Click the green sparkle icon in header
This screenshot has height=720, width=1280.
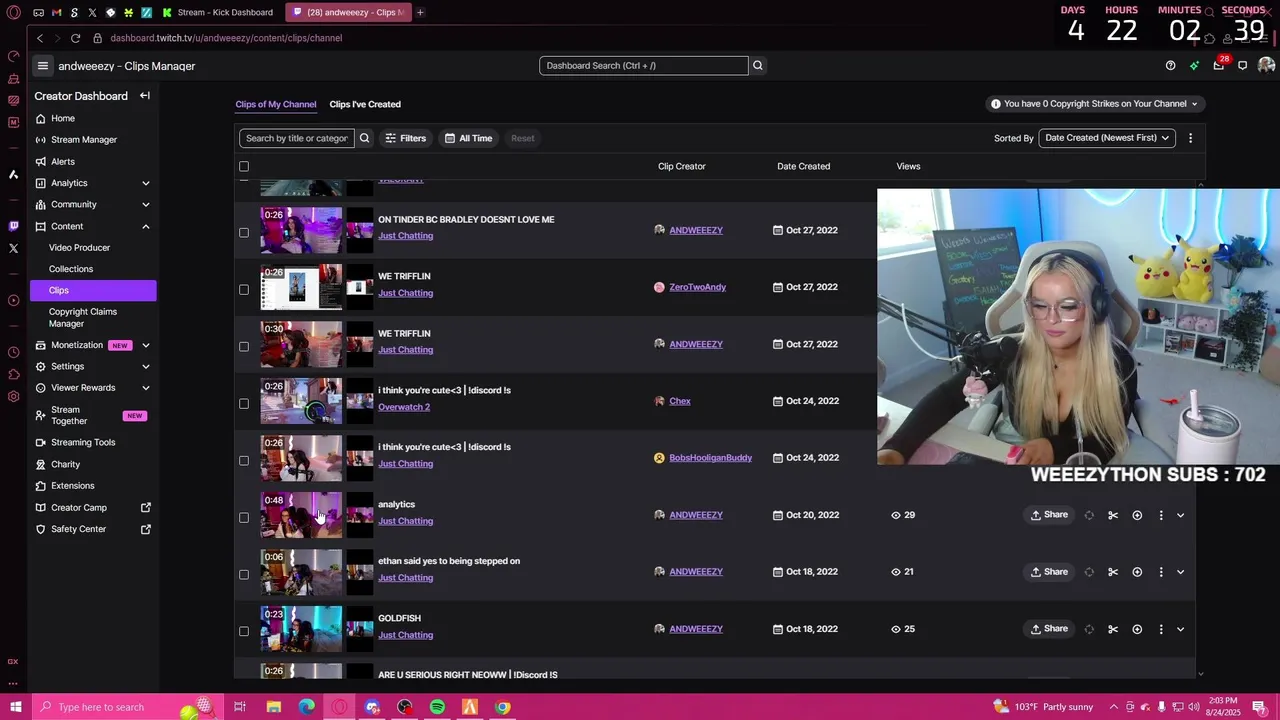[1194, 66]
